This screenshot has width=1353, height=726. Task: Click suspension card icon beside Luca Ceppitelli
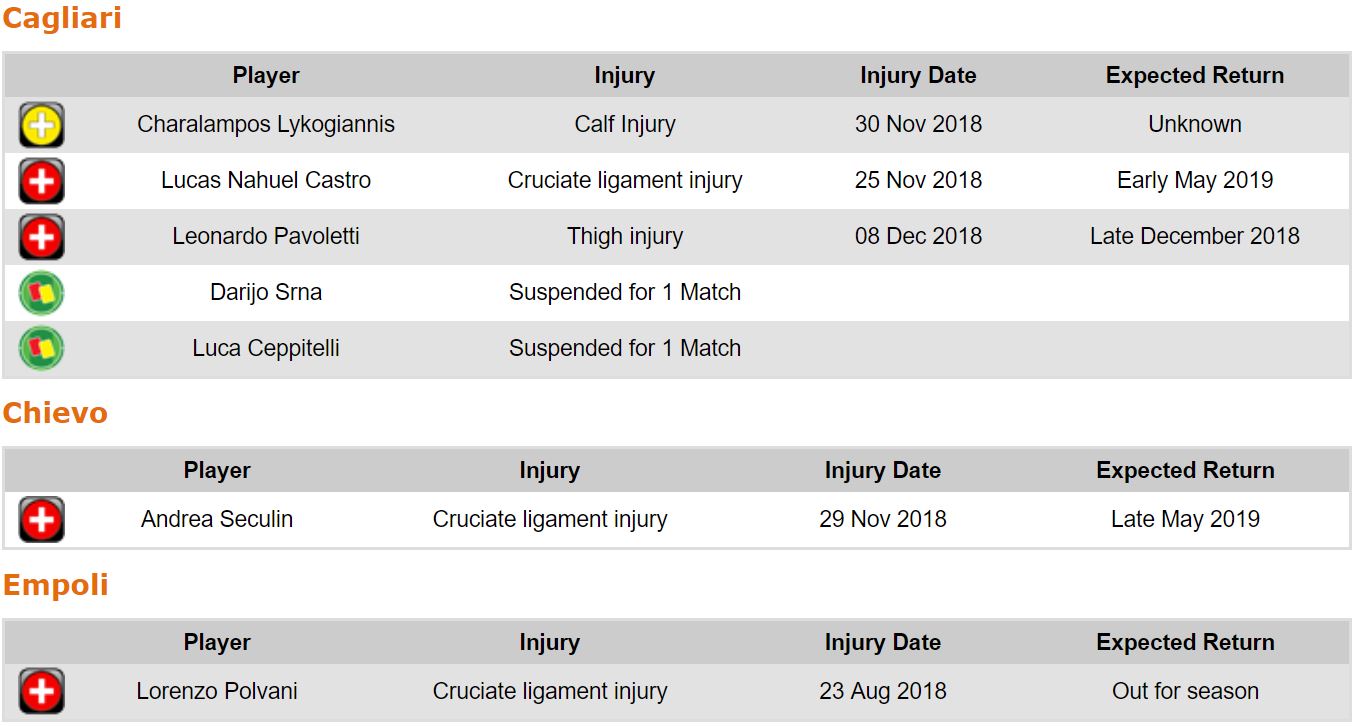pos(41,349)
